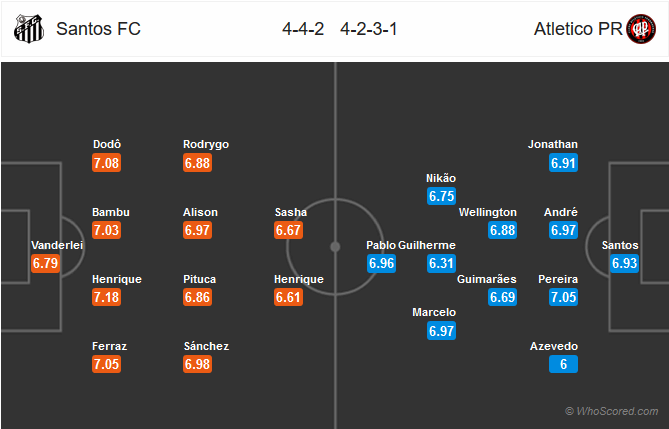
Task: Click Sasha's 6.67 rating badge
Action: click(x=288, y=230)
